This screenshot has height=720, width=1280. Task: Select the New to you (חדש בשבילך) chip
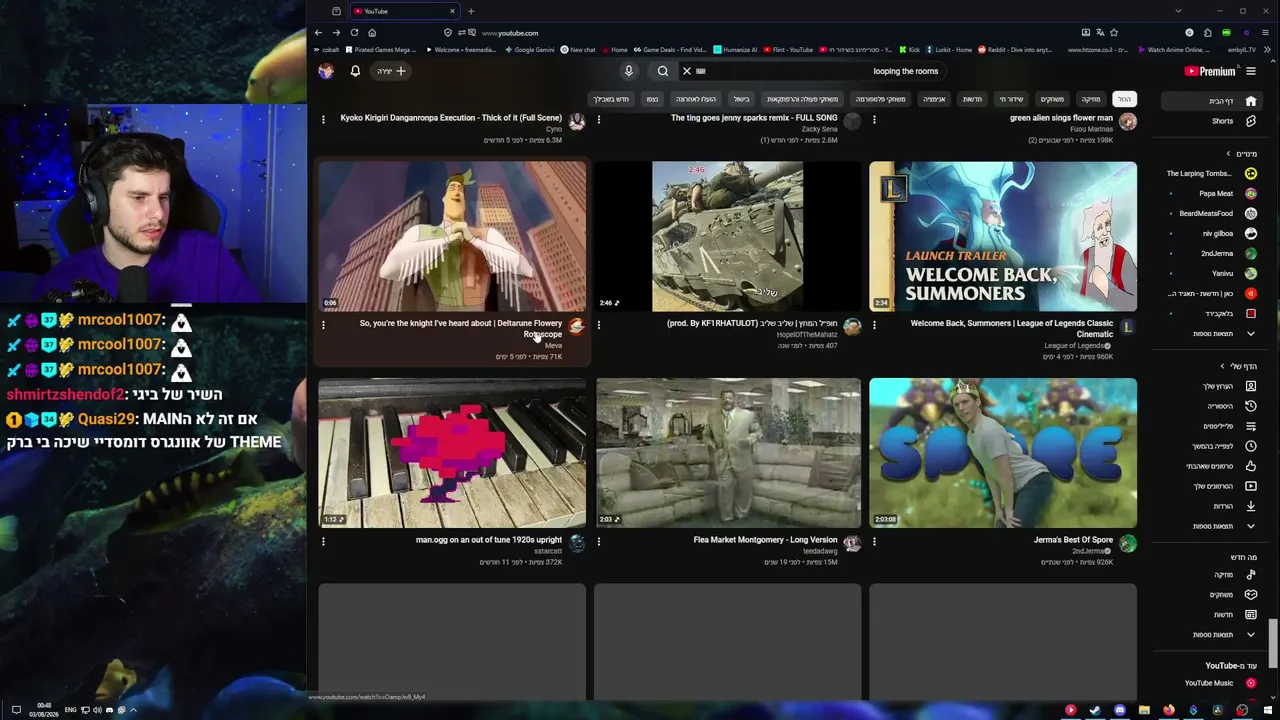611,99
